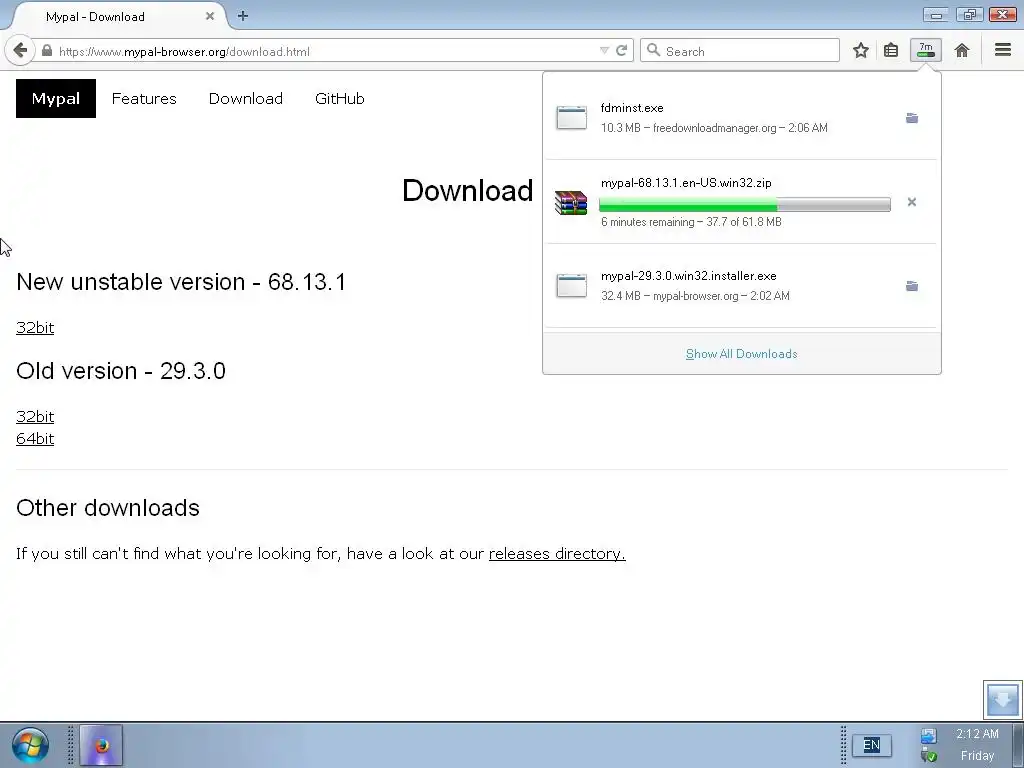The image size is (1024, 768).
Task: Cancel the mypal-68.13.1 zip download
Action: tap(912, 202)
